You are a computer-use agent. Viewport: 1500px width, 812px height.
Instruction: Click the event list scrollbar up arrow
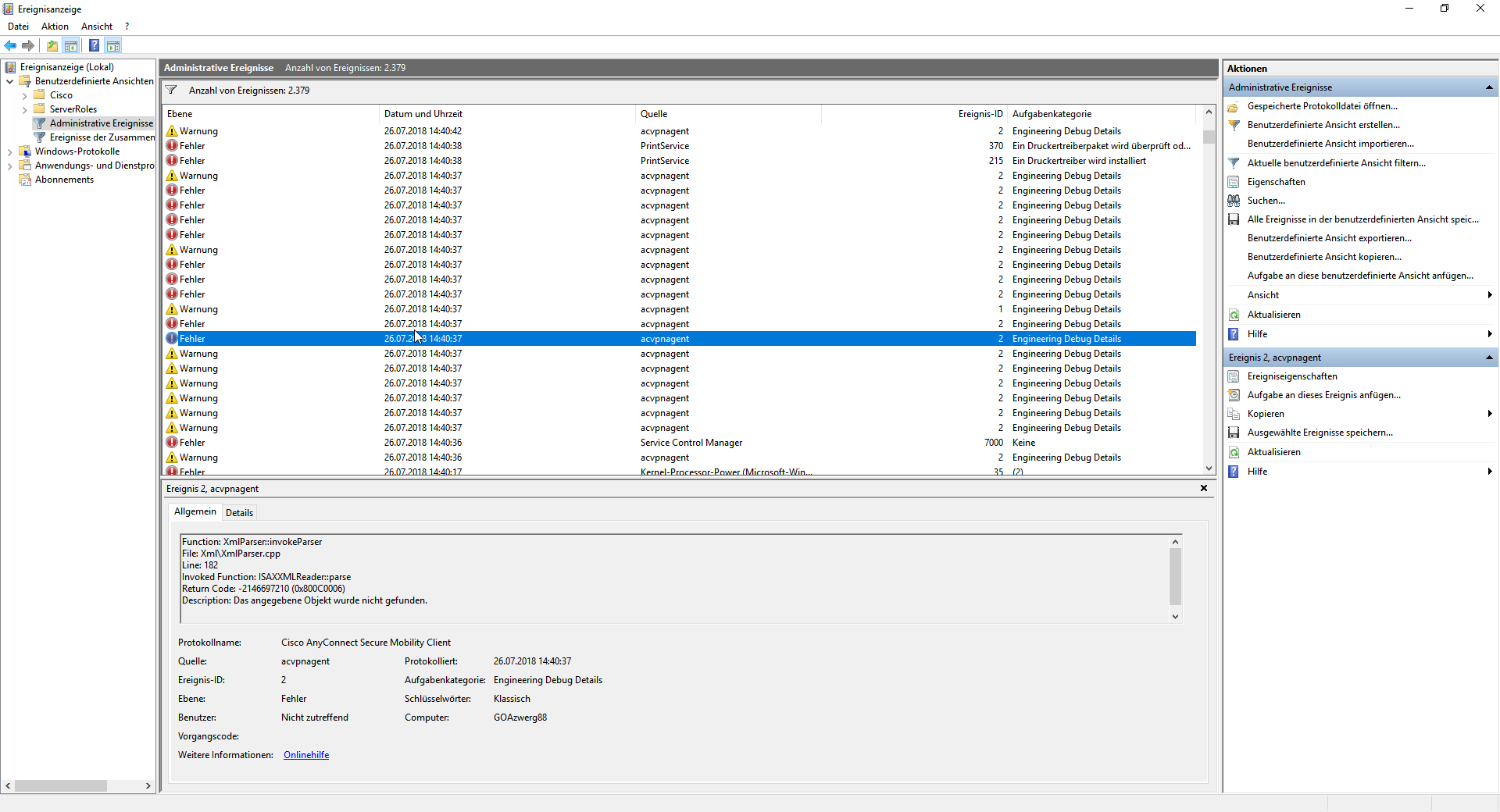(x=1209, y=112)
